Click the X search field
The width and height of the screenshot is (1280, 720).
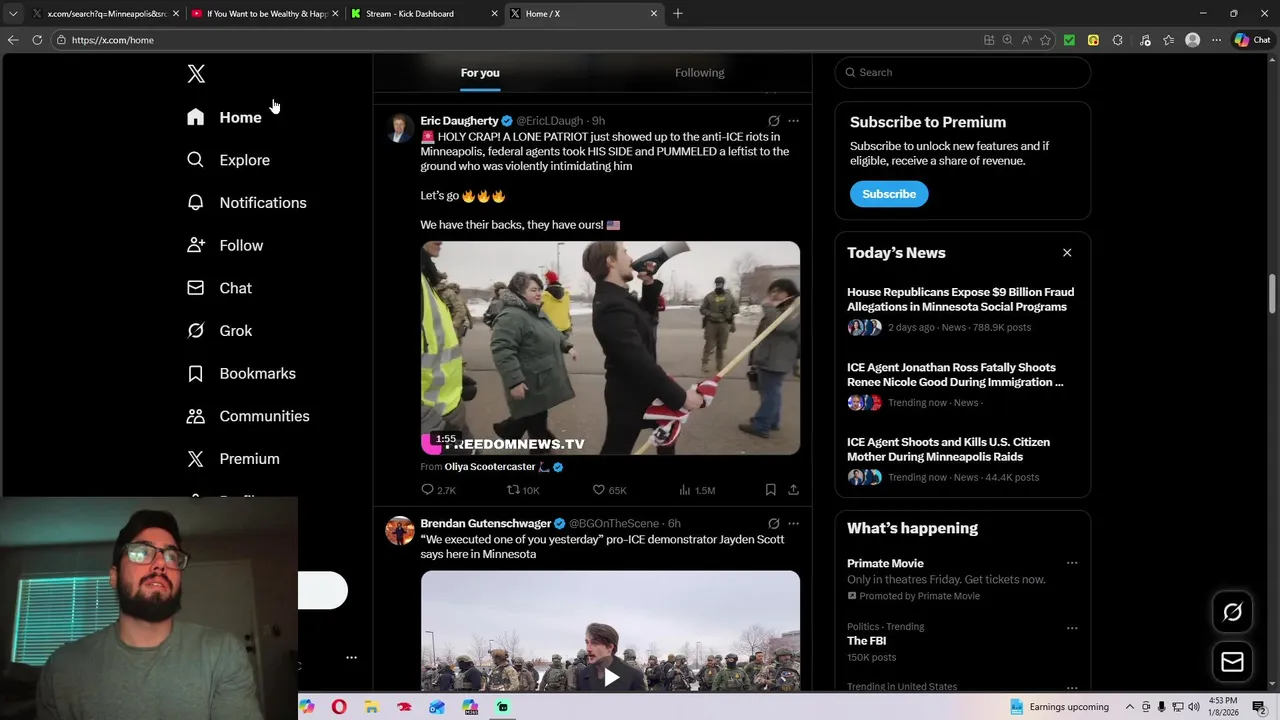click(x=963, y=72)
